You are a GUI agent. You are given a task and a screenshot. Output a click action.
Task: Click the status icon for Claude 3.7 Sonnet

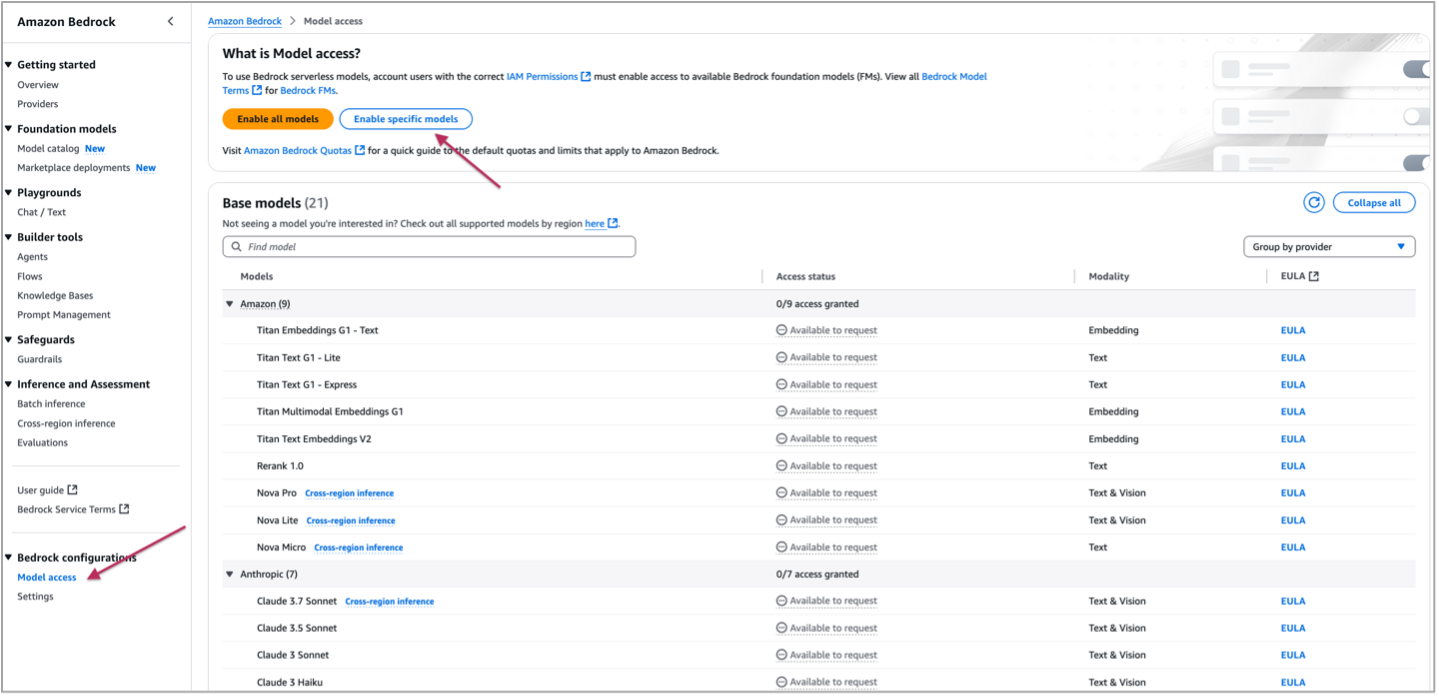pyautogui.click(x=782, y=601)
